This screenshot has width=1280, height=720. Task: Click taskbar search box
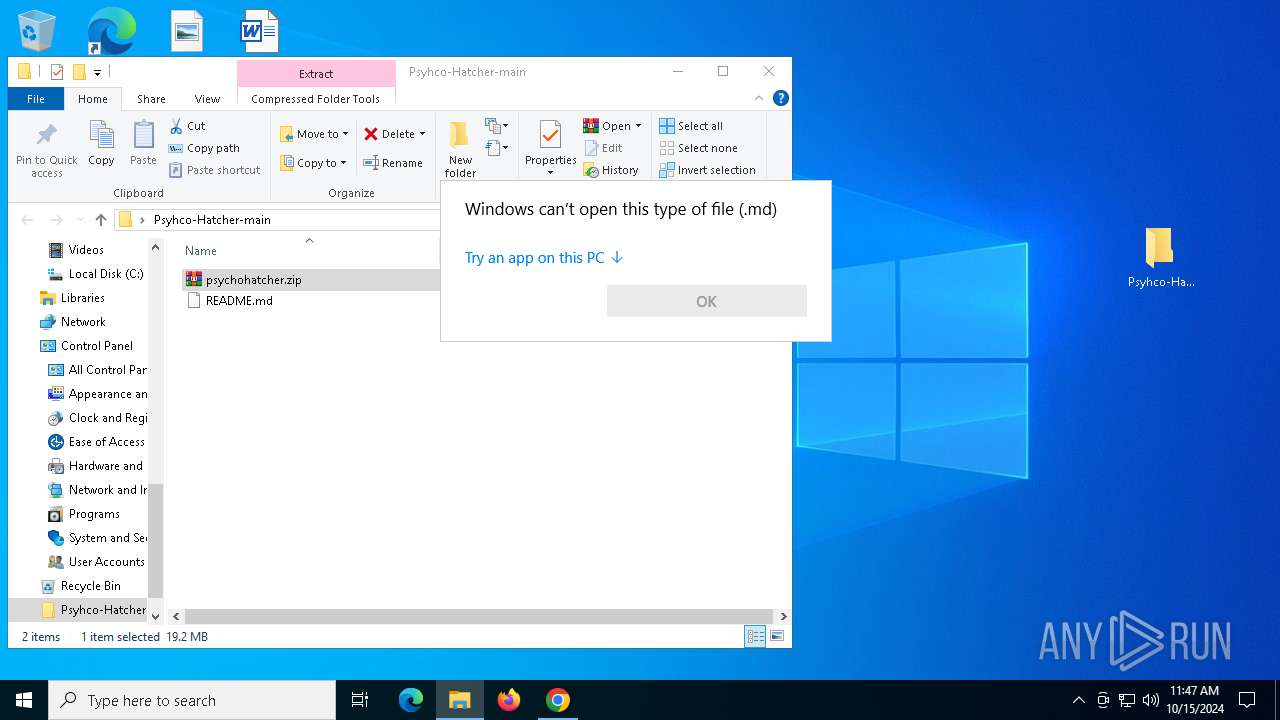pos(192,700)
